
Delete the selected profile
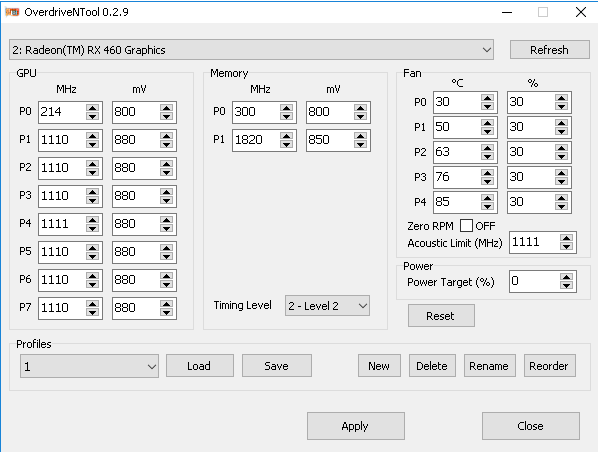click(432, 366)
